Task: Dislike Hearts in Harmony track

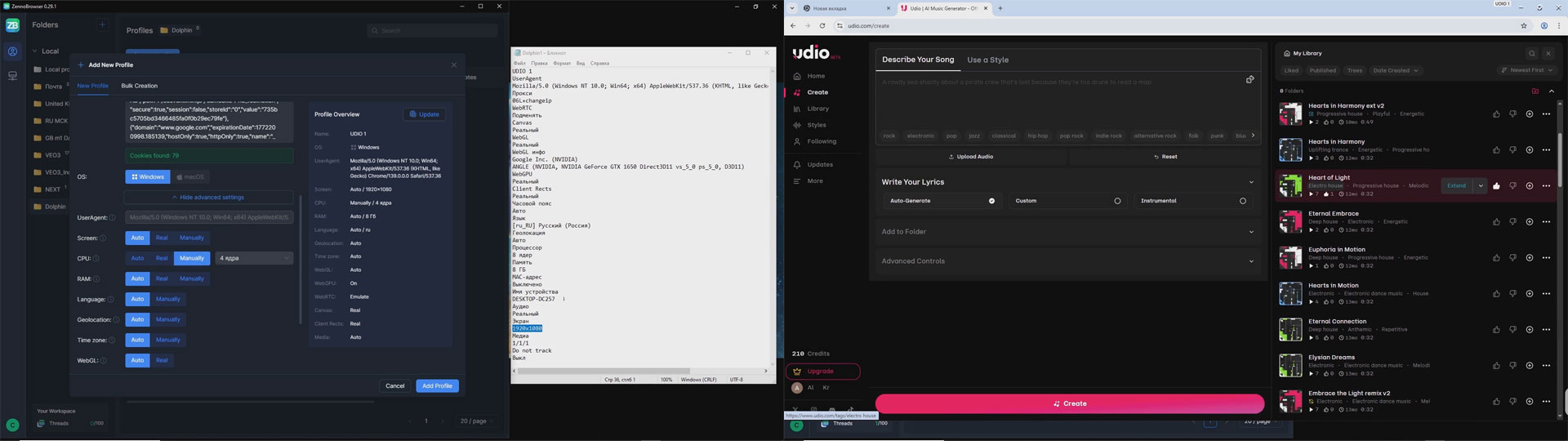Action: tap(1512, 150)
